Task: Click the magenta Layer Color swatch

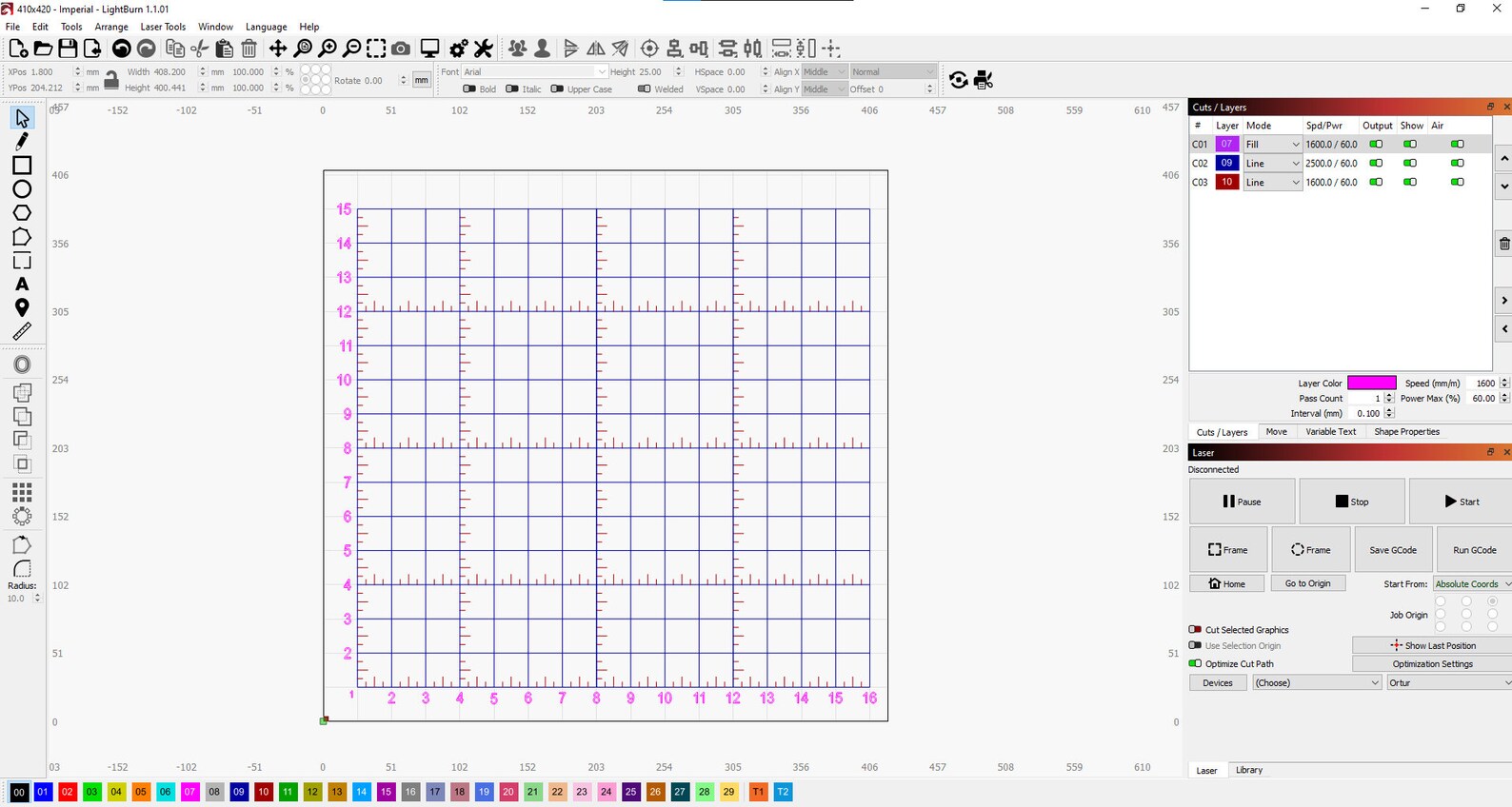Action: click(1371, 384)
